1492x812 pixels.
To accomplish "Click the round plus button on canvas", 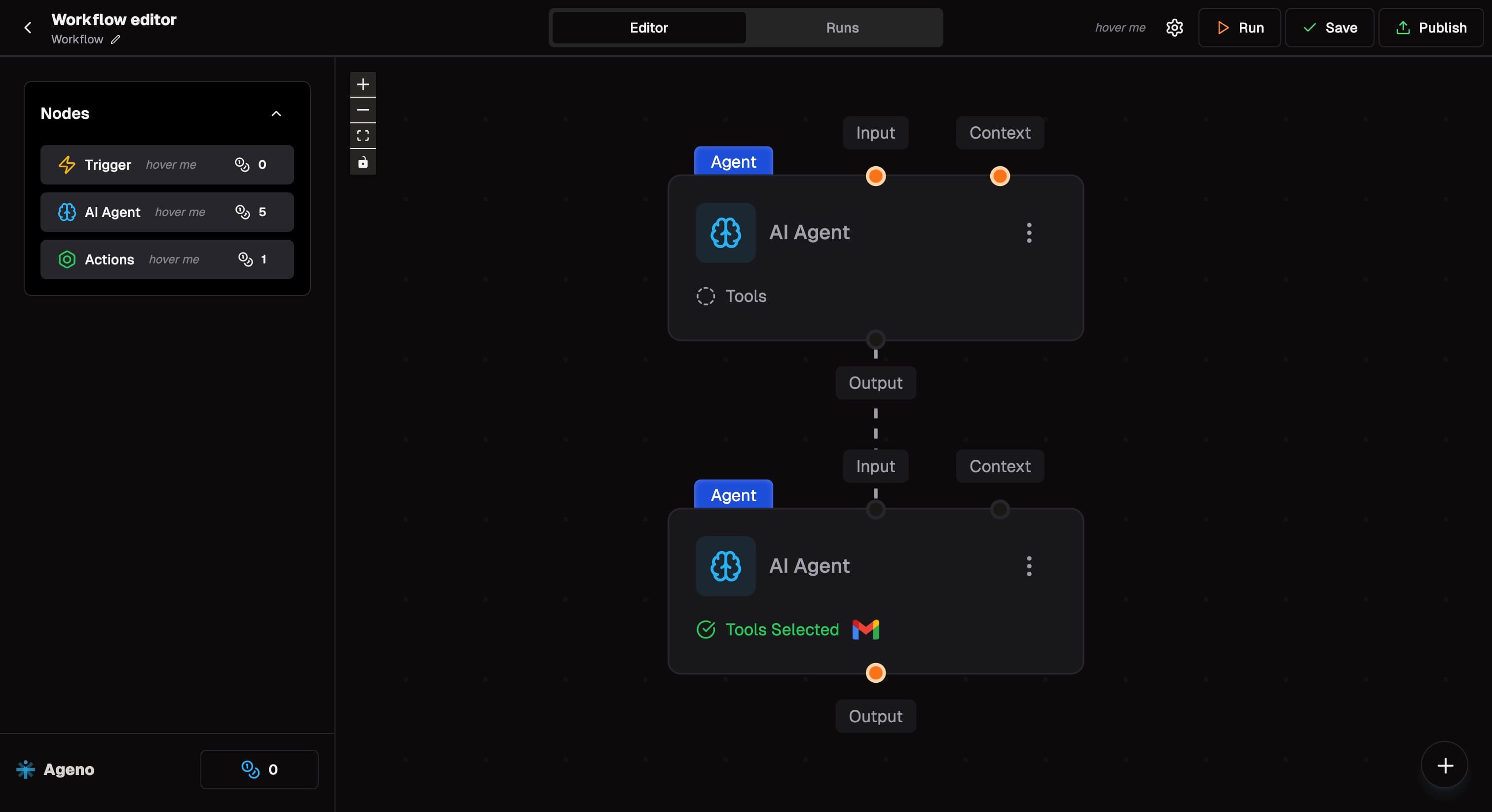I will click(x=1445, y=765).
